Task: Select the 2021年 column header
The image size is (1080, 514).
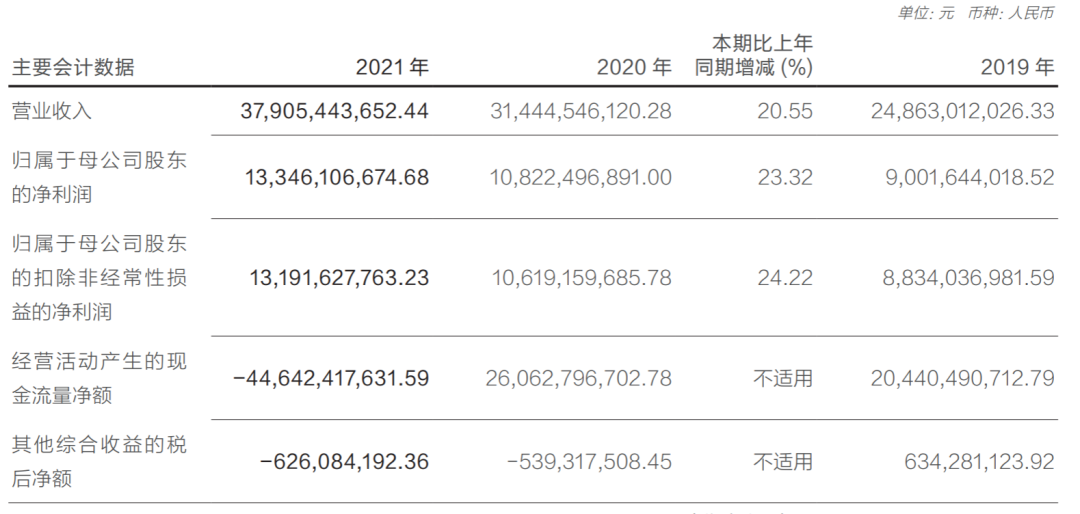Action: [x=392, y=68]
